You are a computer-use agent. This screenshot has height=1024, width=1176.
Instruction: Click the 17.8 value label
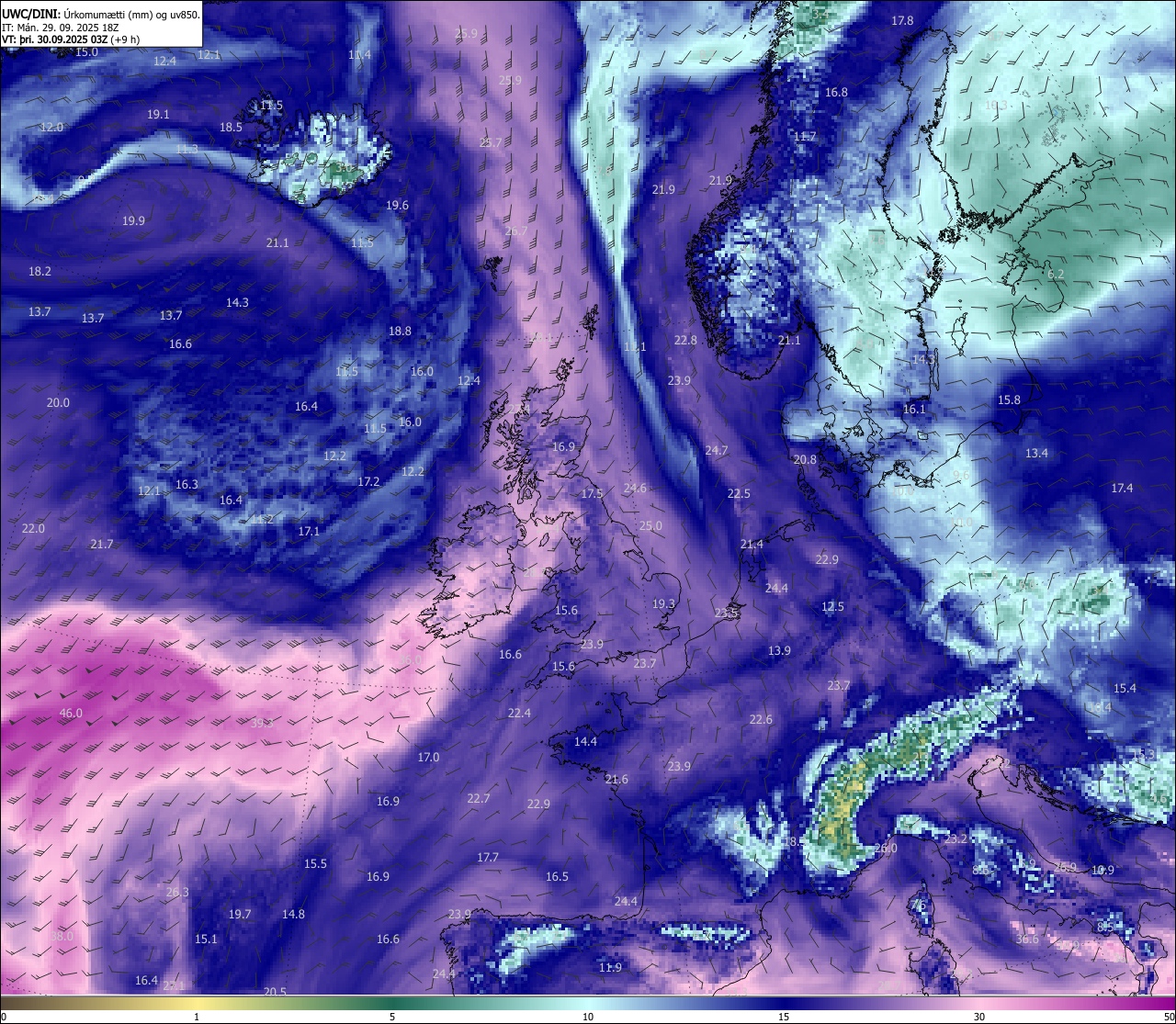coord(902,21)
